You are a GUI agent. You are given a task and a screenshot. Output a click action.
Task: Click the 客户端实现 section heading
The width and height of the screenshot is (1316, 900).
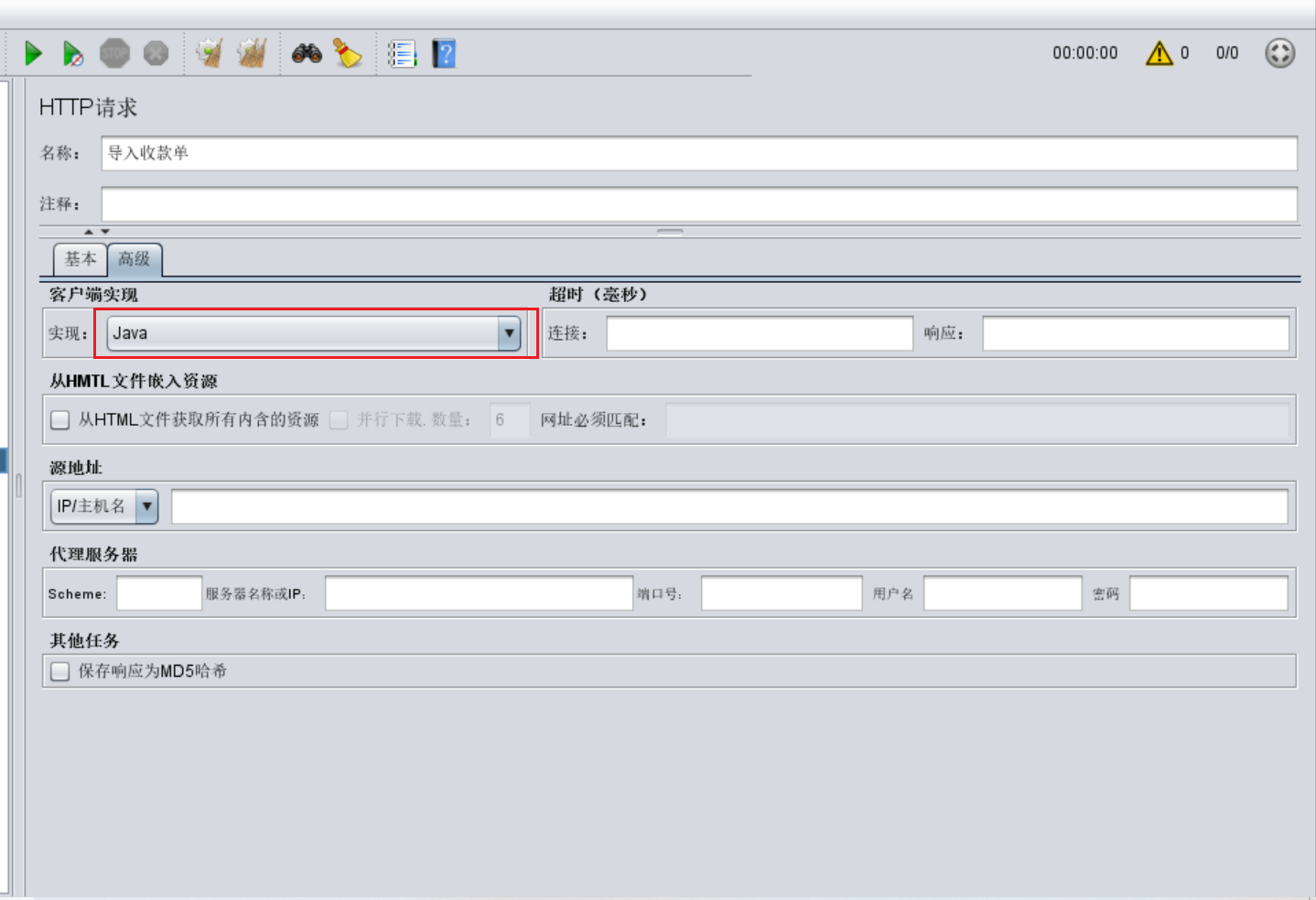coord(93,295)
